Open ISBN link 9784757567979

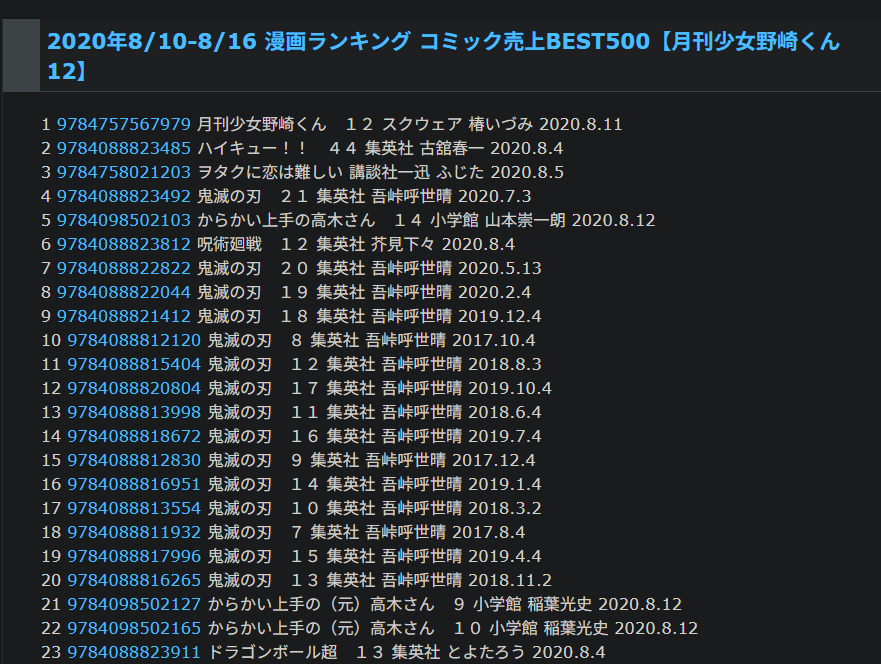124,124
